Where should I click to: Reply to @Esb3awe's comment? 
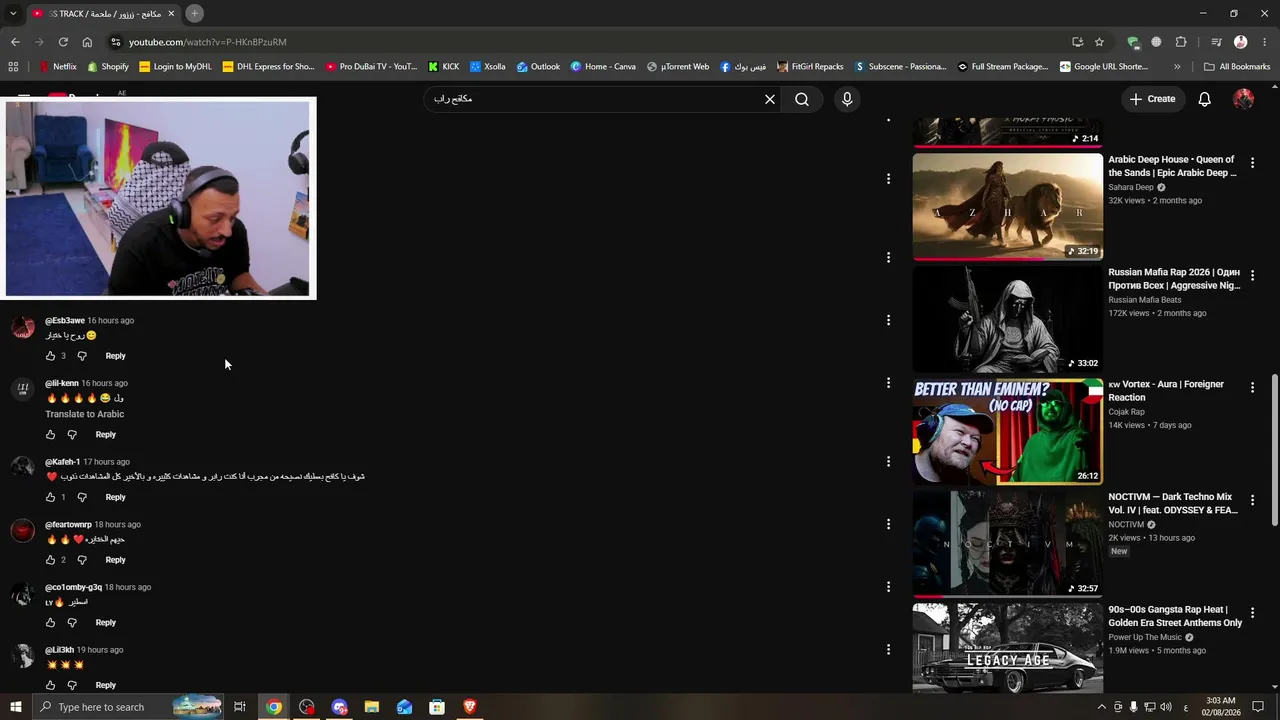point(115,356)
